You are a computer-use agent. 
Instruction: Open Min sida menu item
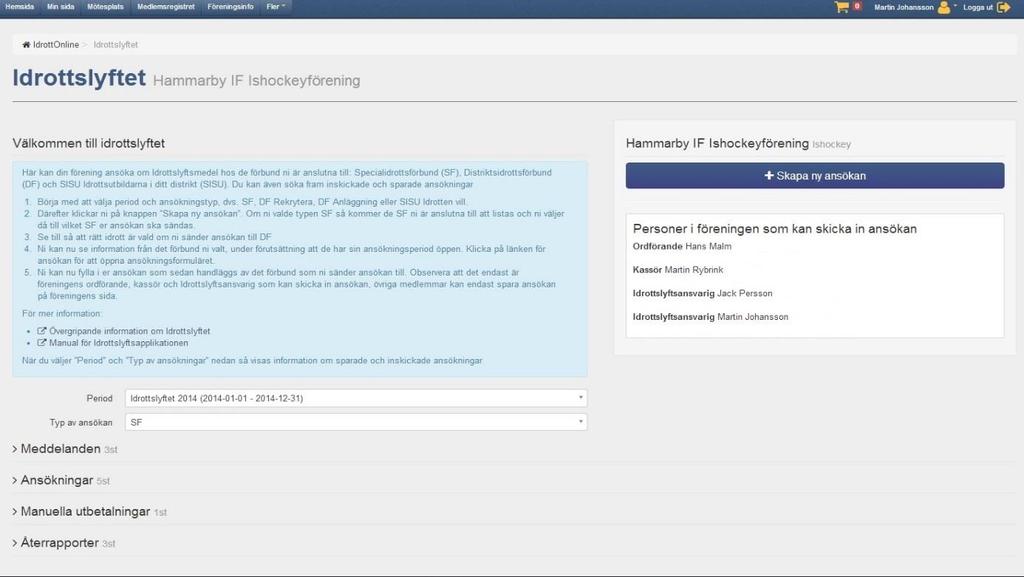pos(61,7)
